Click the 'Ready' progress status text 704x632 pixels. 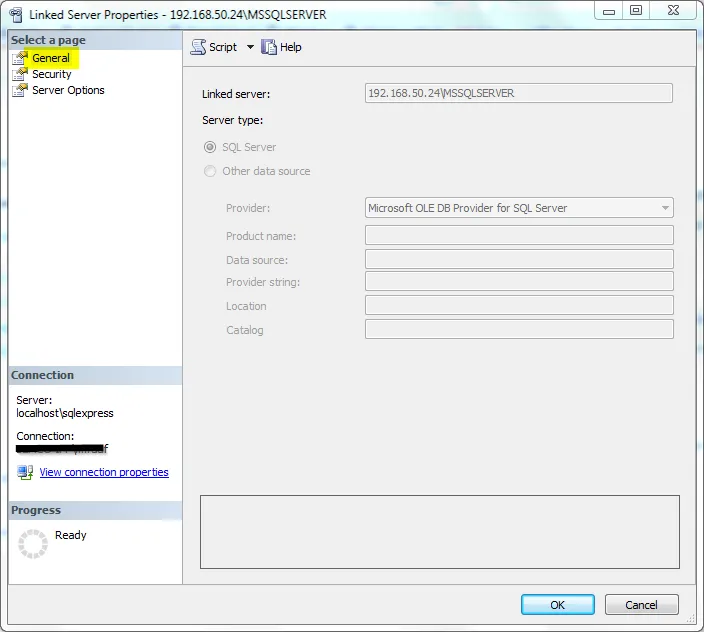pyautogui.click(x=70, y=535)
